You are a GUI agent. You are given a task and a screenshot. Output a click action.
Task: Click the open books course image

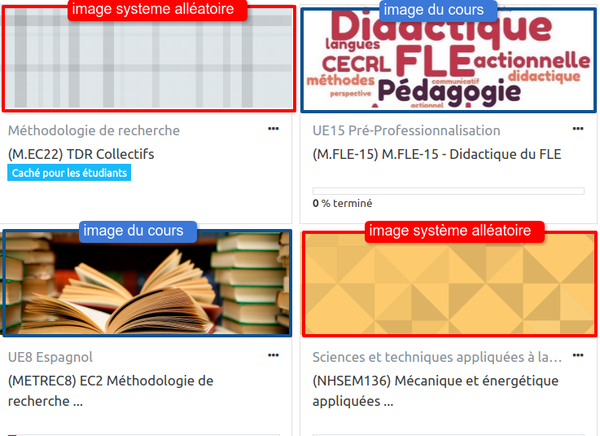(147, 283)
